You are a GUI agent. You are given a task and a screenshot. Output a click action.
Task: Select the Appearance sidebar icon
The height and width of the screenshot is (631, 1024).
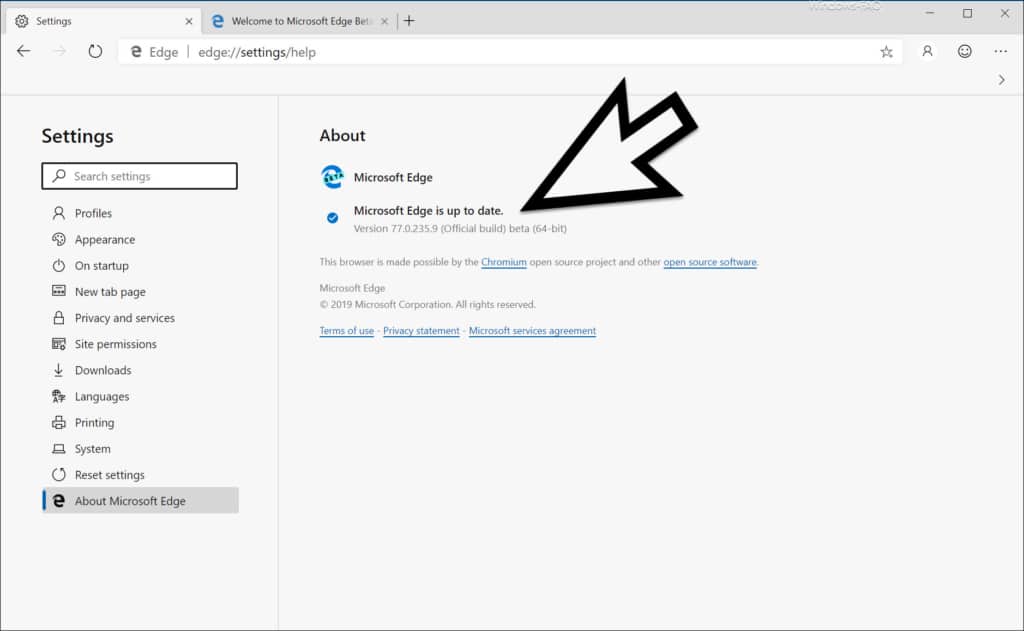coord(60,239)
